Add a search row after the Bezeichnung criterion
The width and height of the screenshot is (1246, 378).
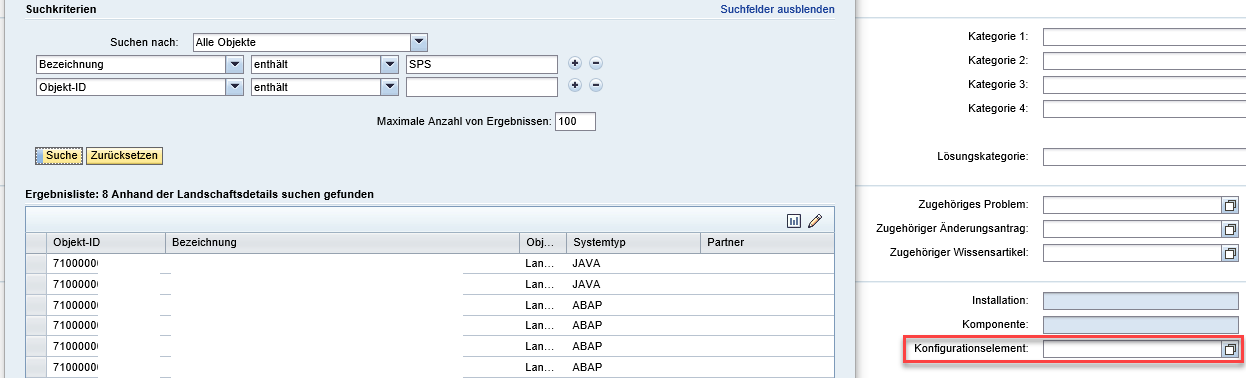coord(575,63)
